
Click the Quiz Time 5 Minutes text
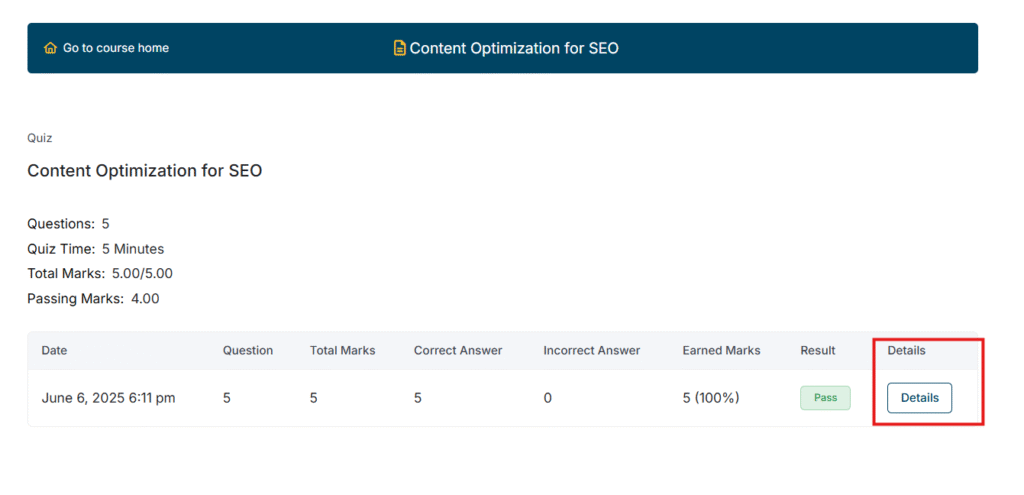pos(95,248)
